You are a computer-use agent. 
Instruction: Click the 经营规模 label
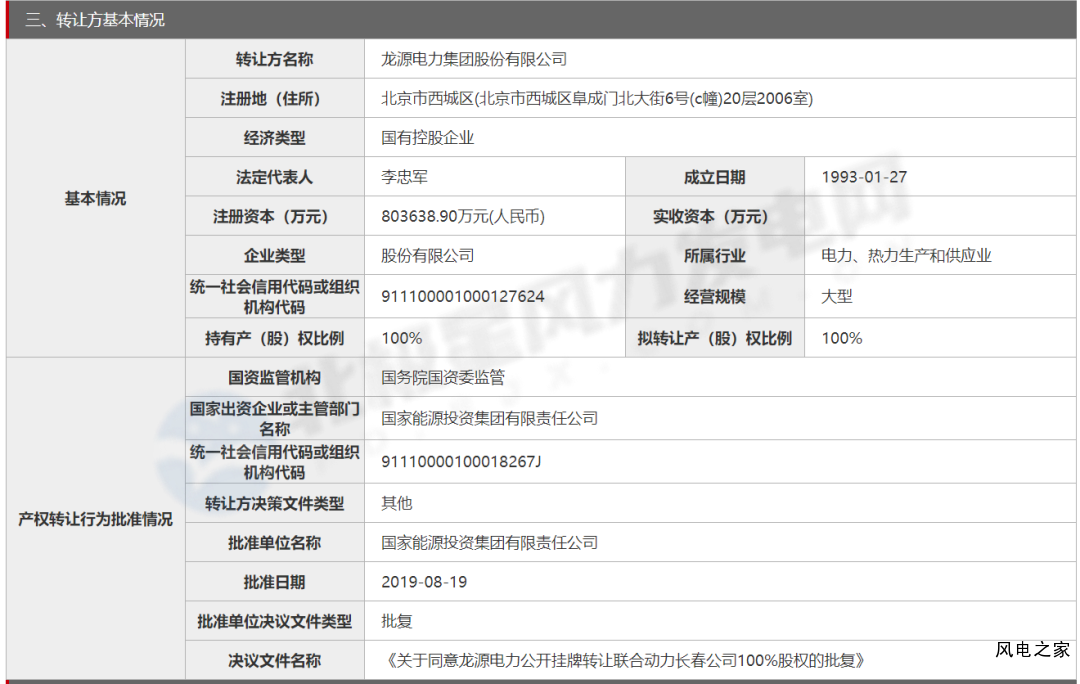(714, 296)
